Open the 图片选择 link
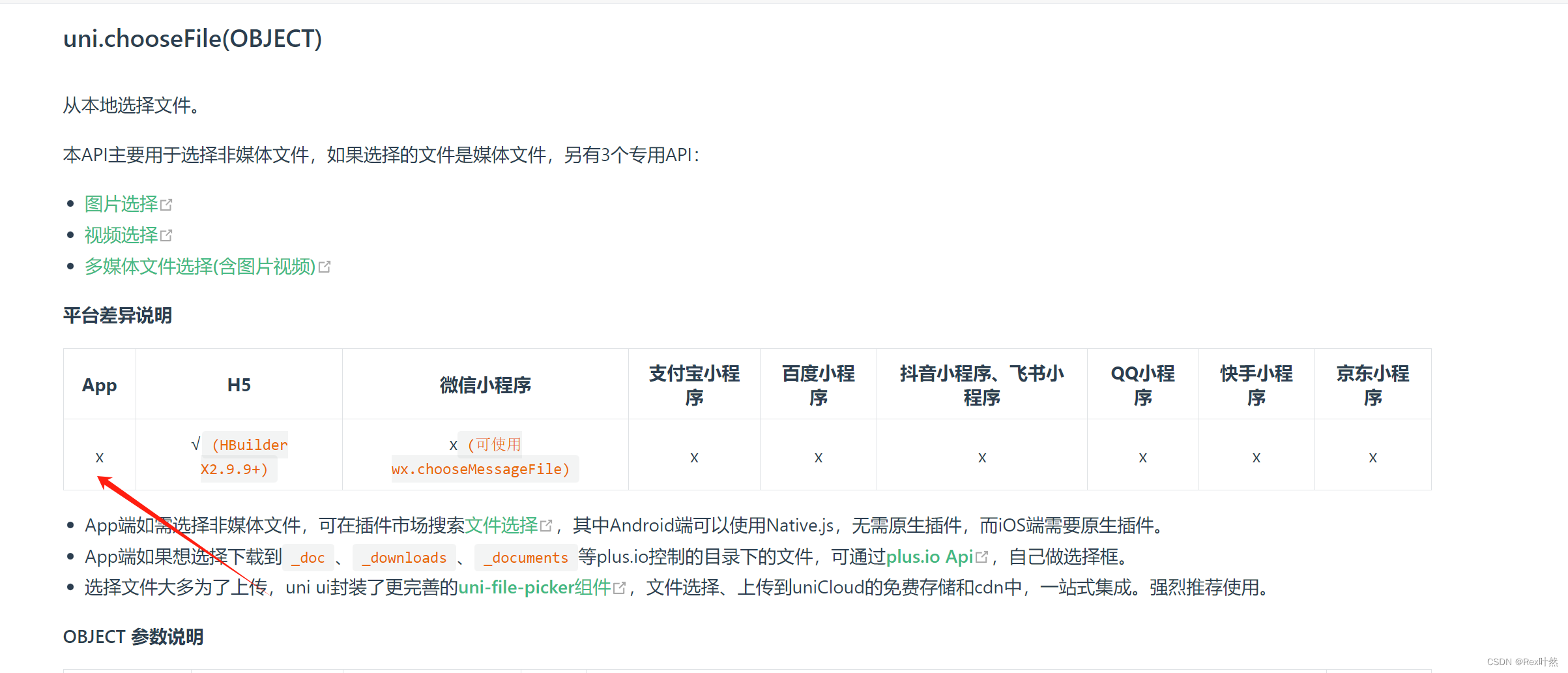This screenshot has width=1568, height=673. tap(121, 204)
